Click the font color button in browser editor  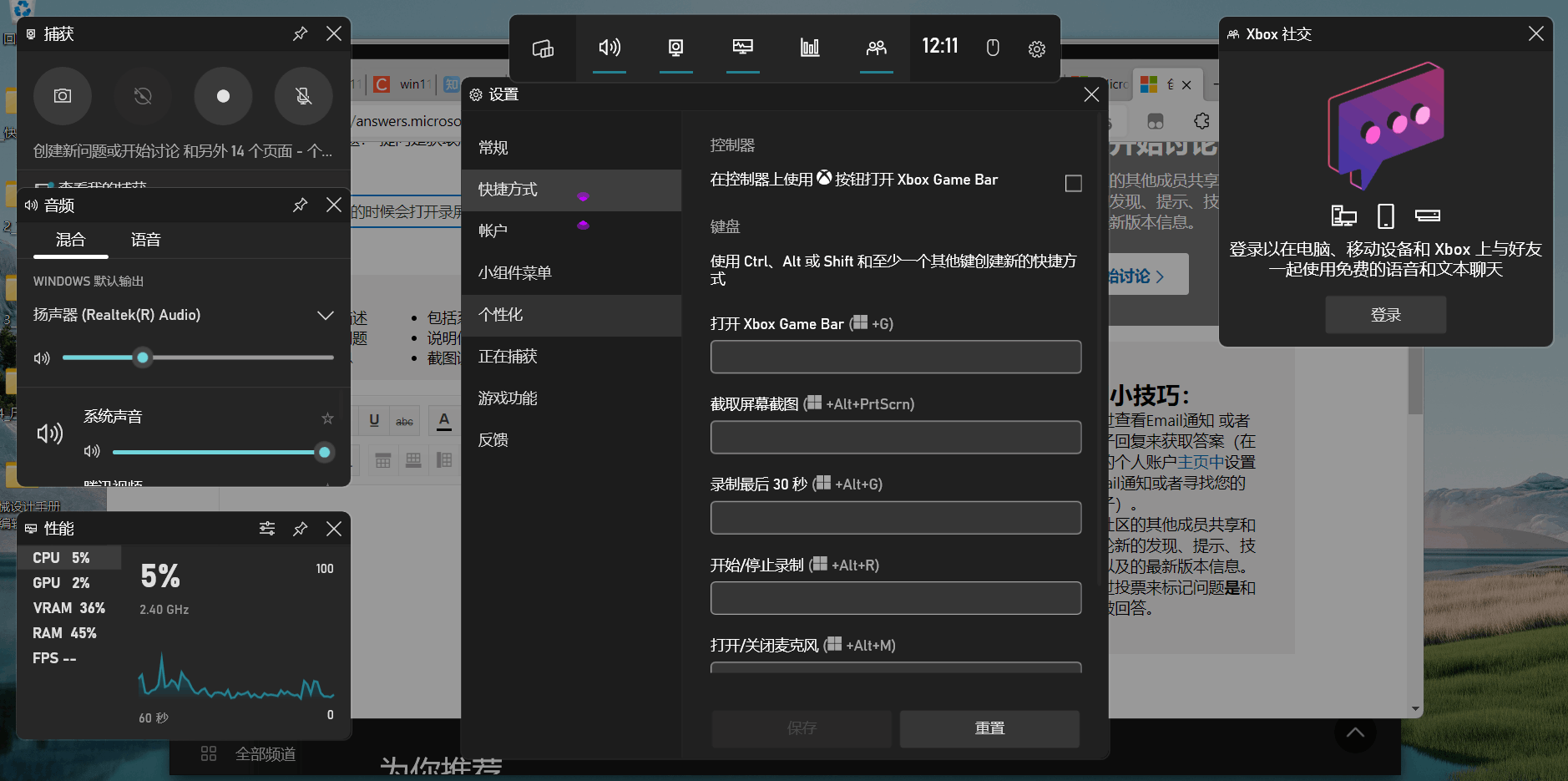pyautogui.click(x=444, y=421)
